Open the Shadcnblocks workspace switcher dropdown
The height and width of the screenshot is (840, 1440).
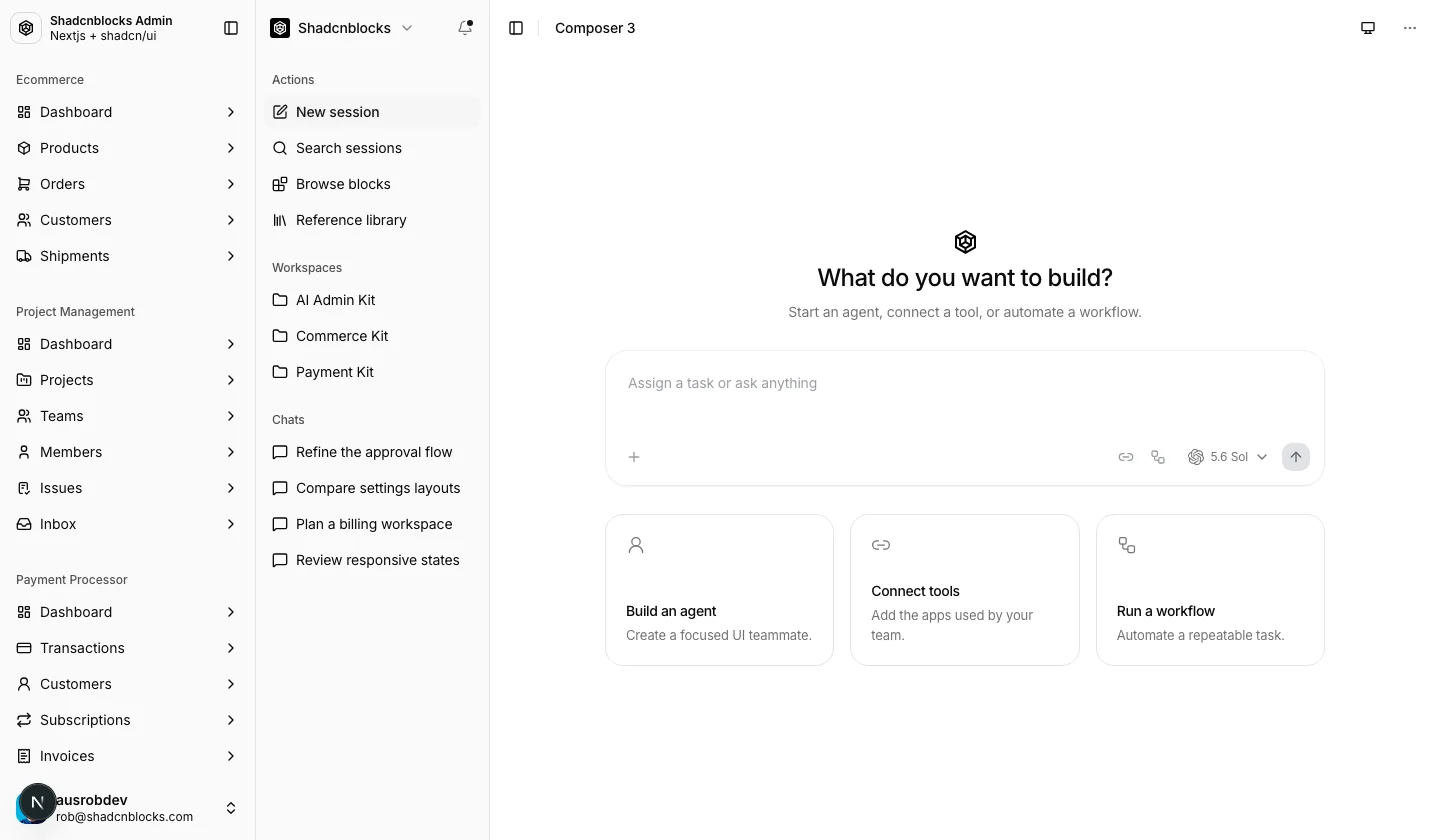coord(342,28)
